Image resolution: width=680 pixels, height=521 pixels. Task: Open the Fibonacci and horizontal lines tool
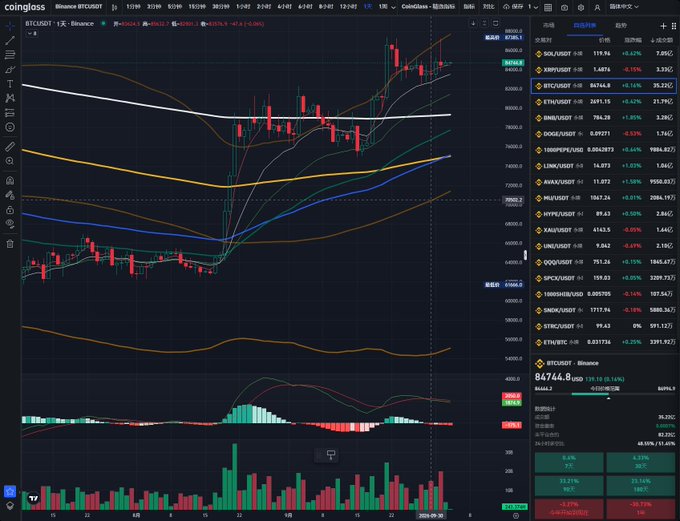[x=10, y=55]
